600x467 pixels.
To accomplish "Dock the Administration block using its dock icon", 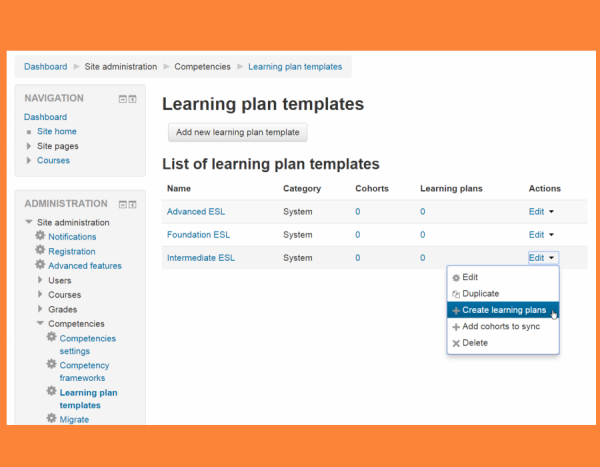I will 132,204.
